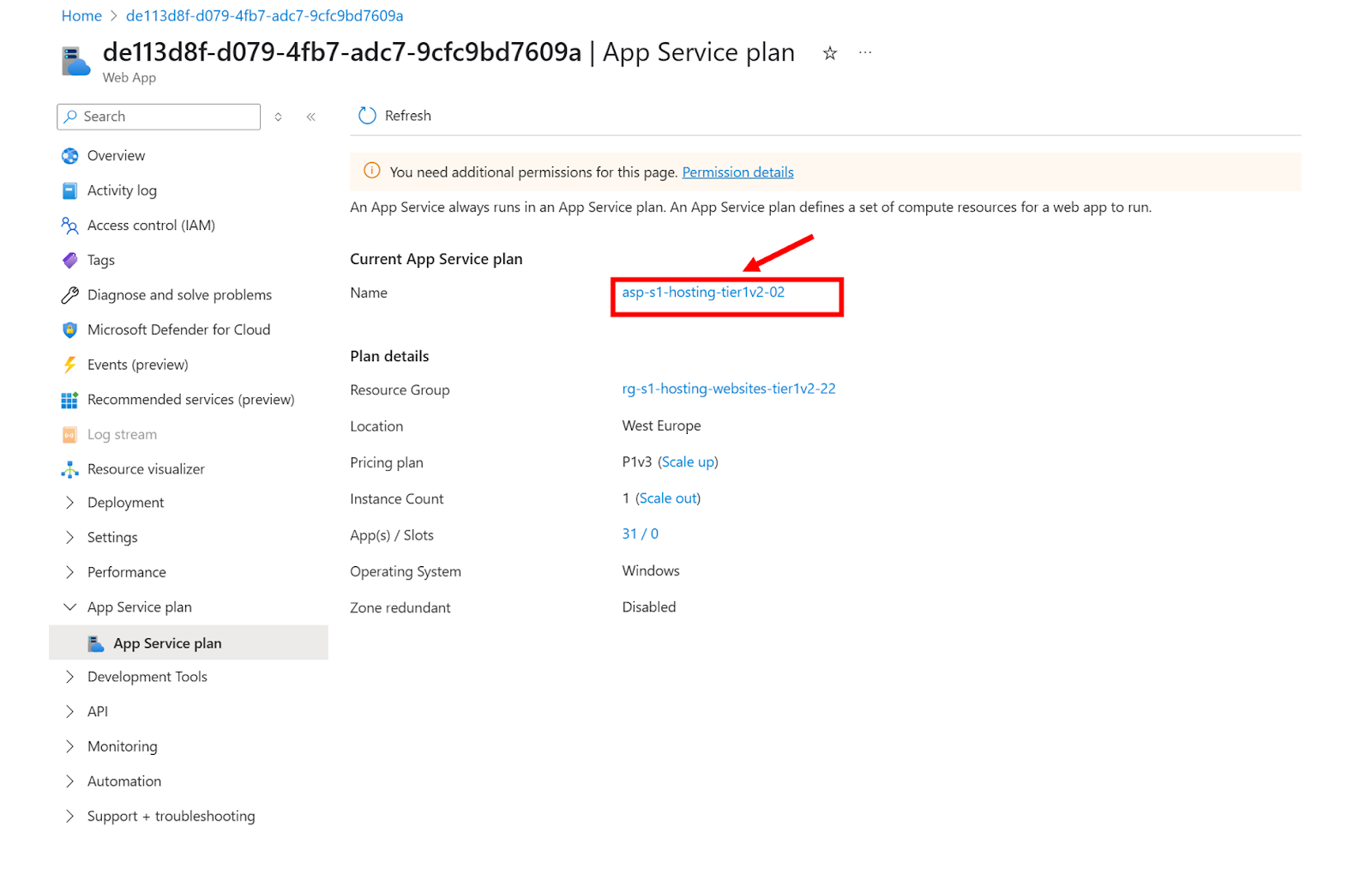Select Diagnose and solve problems
Image resolution: width=1372 pixels, height=887 pixels.
pos(179,295)
